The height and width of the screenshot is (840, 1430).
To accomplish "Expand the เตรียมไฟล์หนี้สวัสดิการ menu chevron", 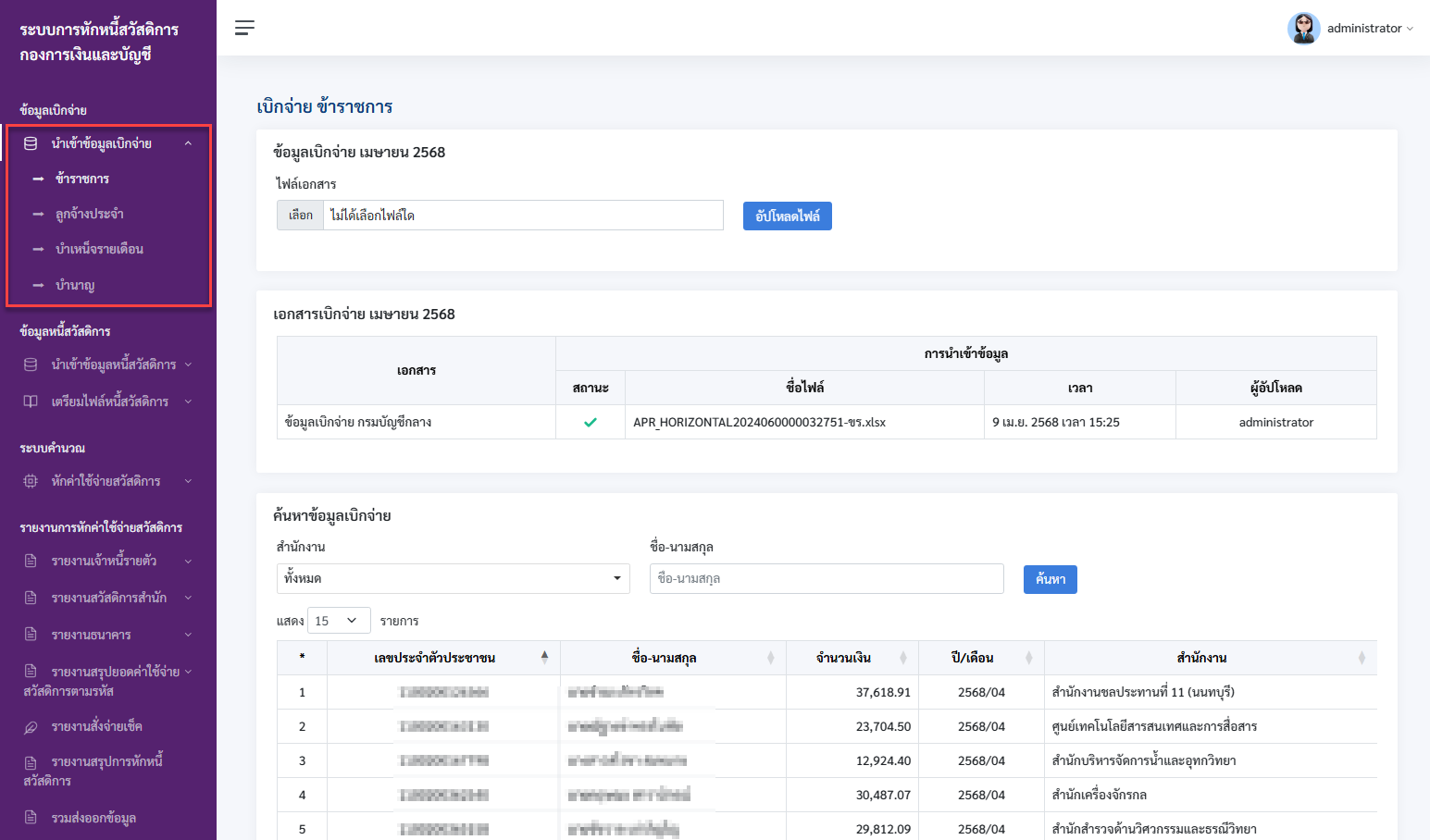I will point(188,401).
